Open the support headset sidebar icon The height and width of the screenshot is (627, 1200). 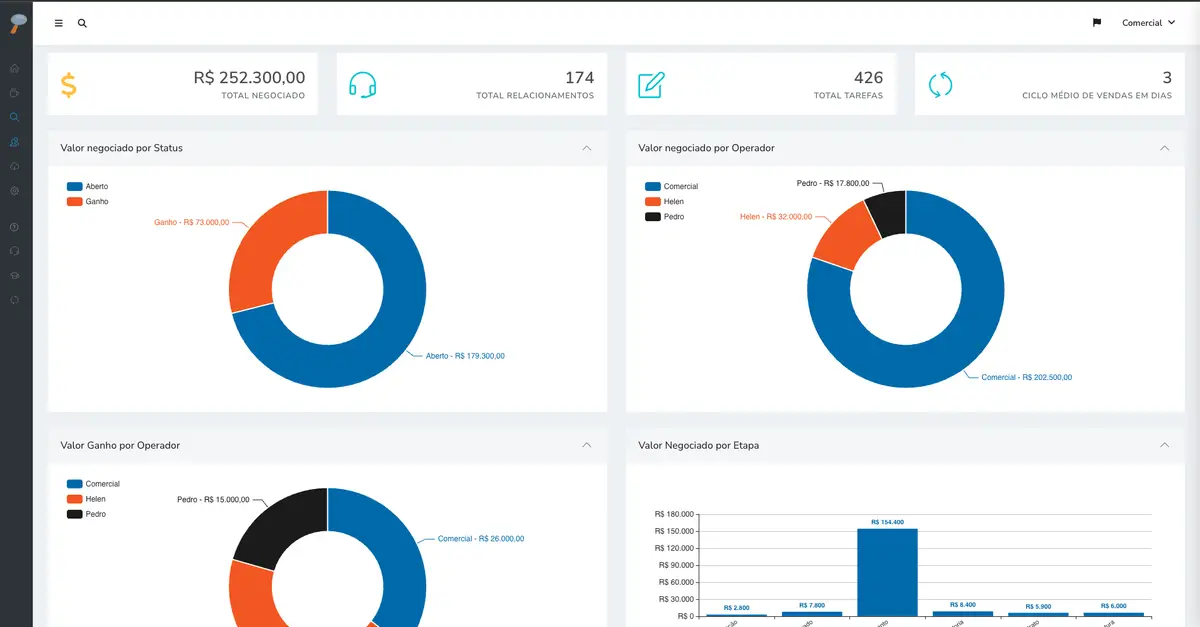click(15, 251)
